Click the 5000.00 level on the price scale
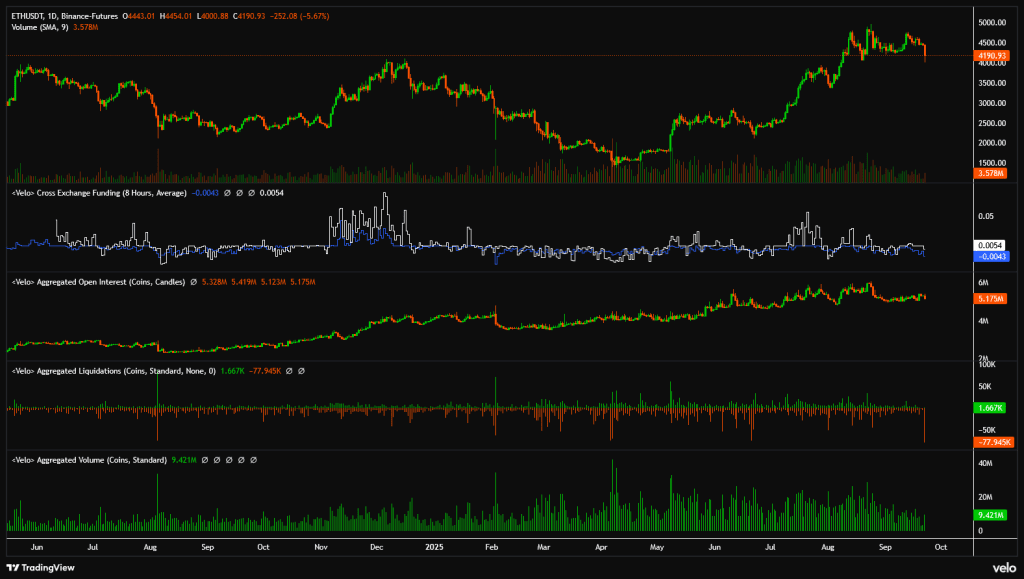 pyautogui.click(x=993, y=22)
